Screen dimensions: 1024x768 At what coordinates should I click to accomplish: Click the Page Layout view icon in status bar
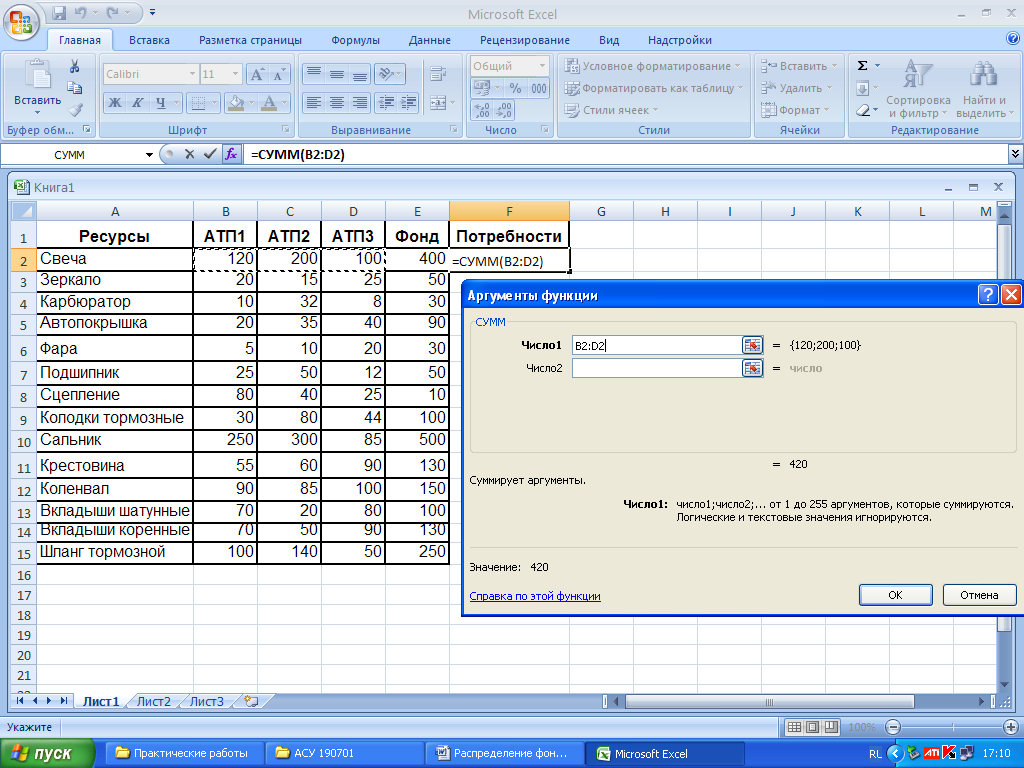(812, 727)
